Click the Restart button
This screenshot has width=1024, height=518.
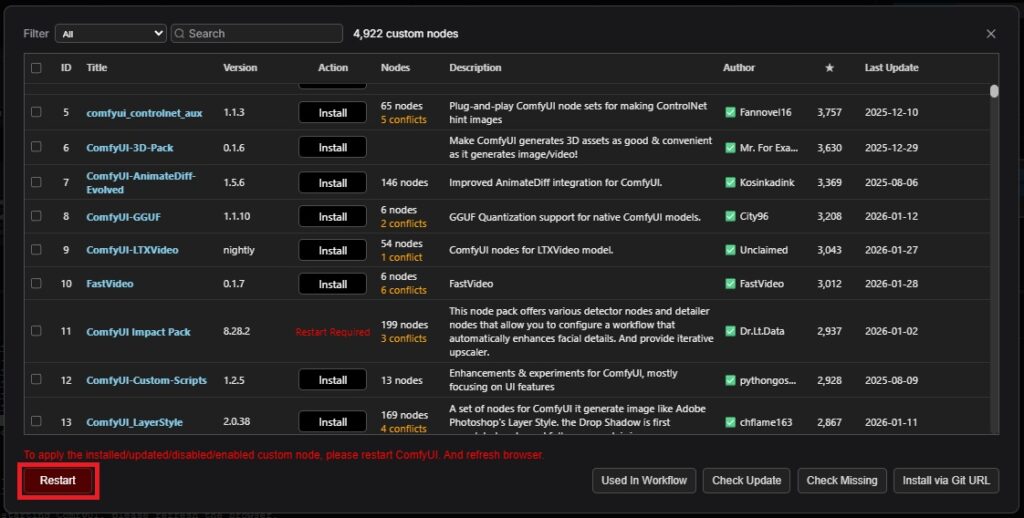point(57,480)
